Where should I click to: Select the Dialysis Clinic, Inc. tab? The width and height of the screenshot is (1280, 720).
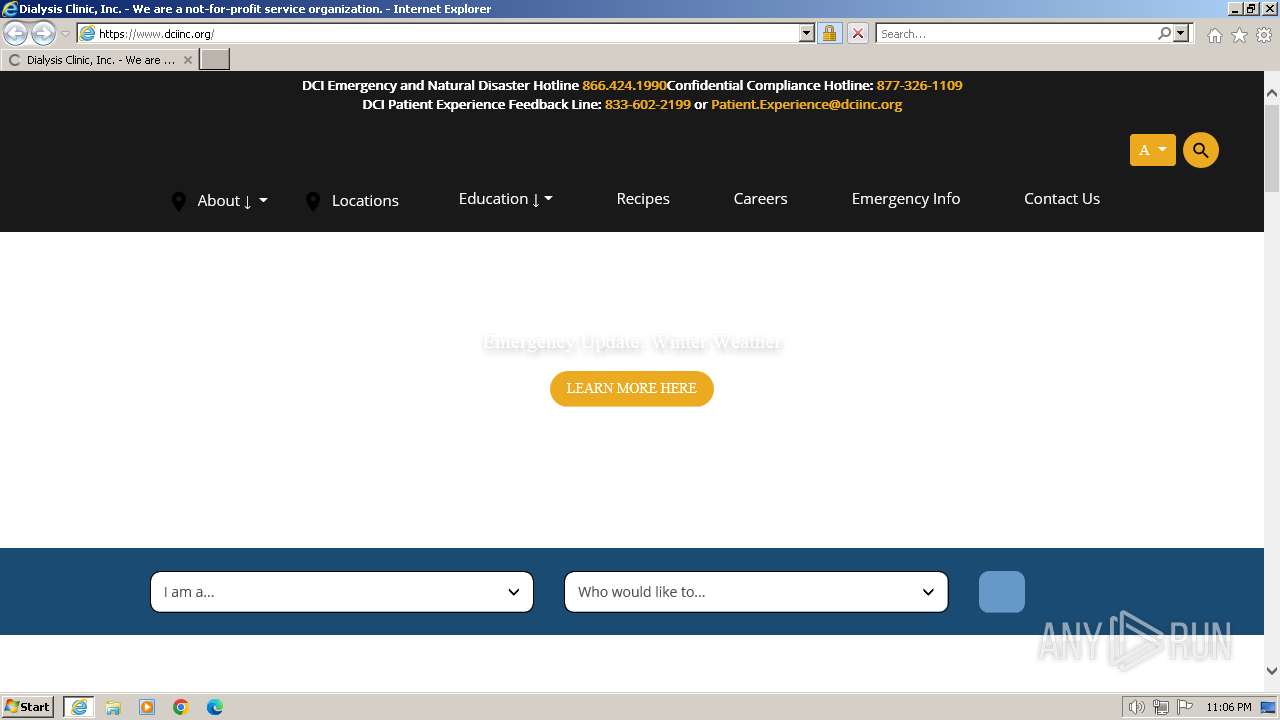[x=100, y=60]
